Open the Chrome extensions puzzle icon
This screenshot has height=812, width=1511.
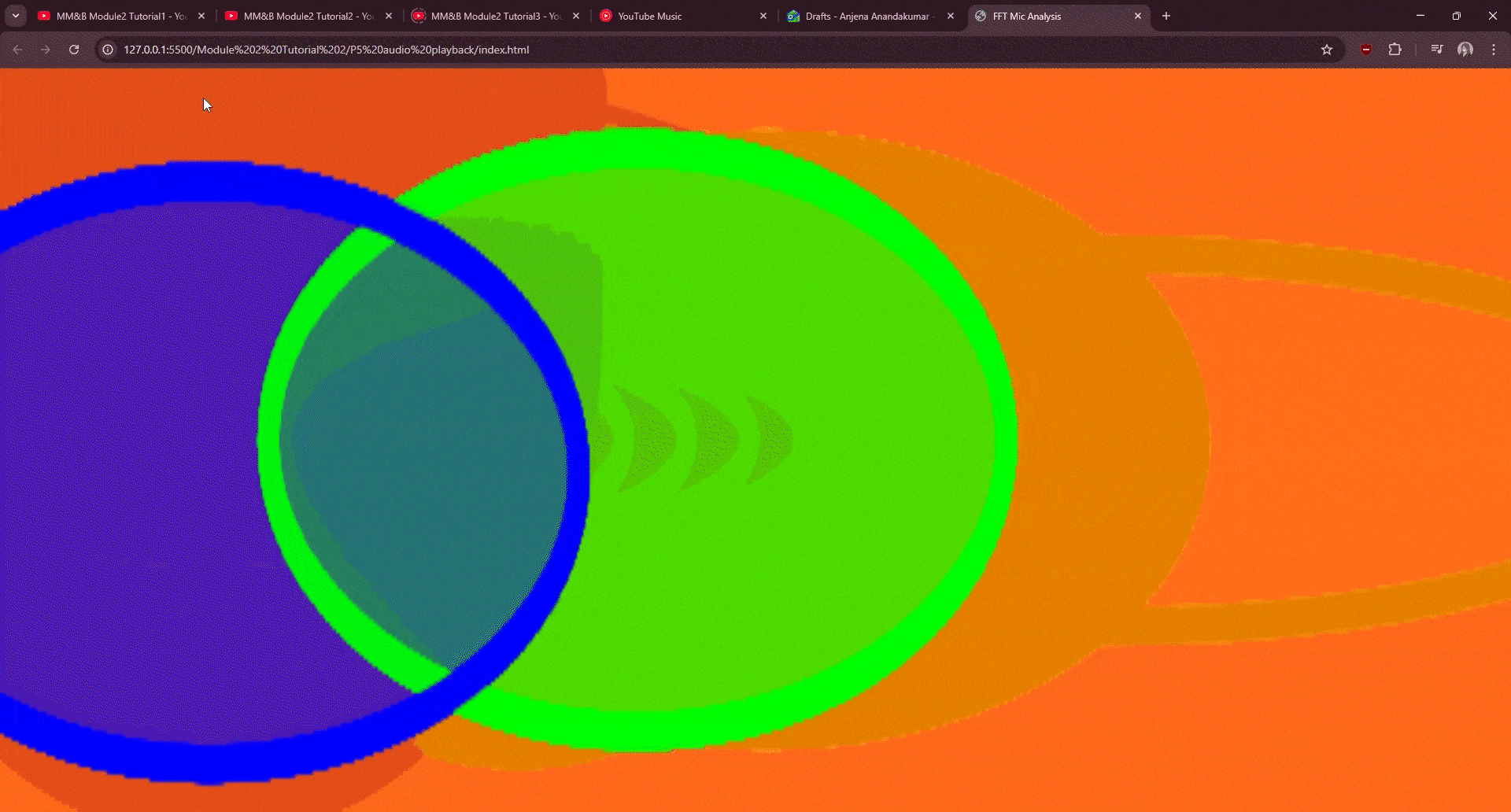point(1395,49)
